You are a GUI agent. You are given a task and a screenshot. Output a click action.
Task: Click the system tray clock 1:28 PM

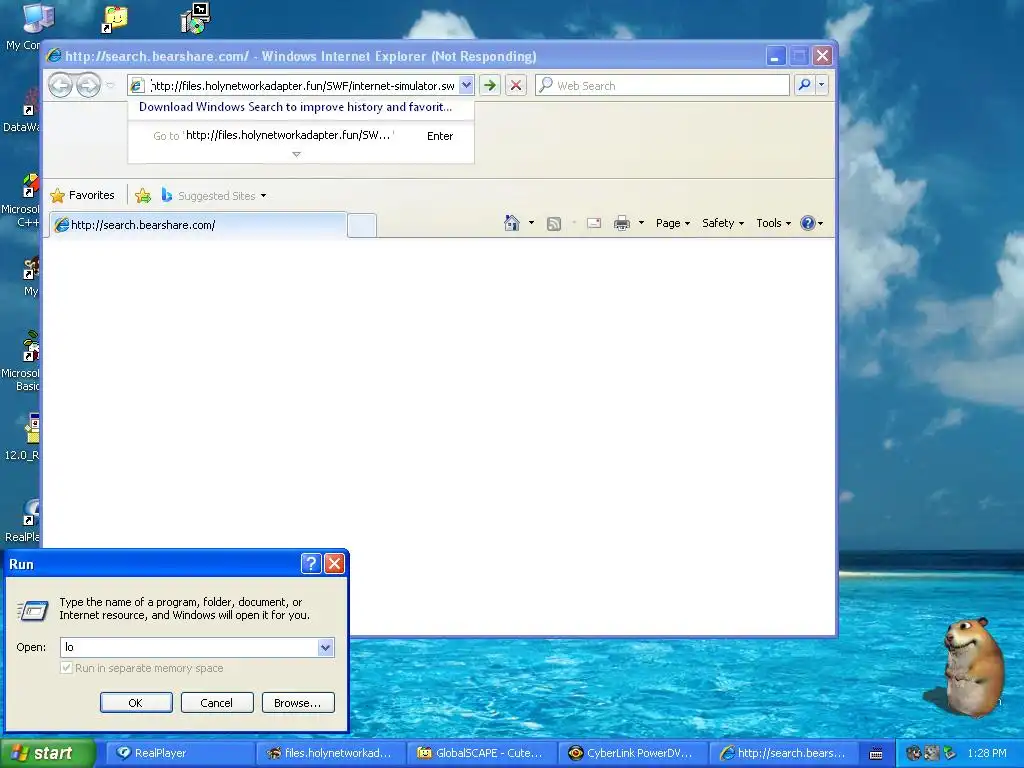click(987, 753)
